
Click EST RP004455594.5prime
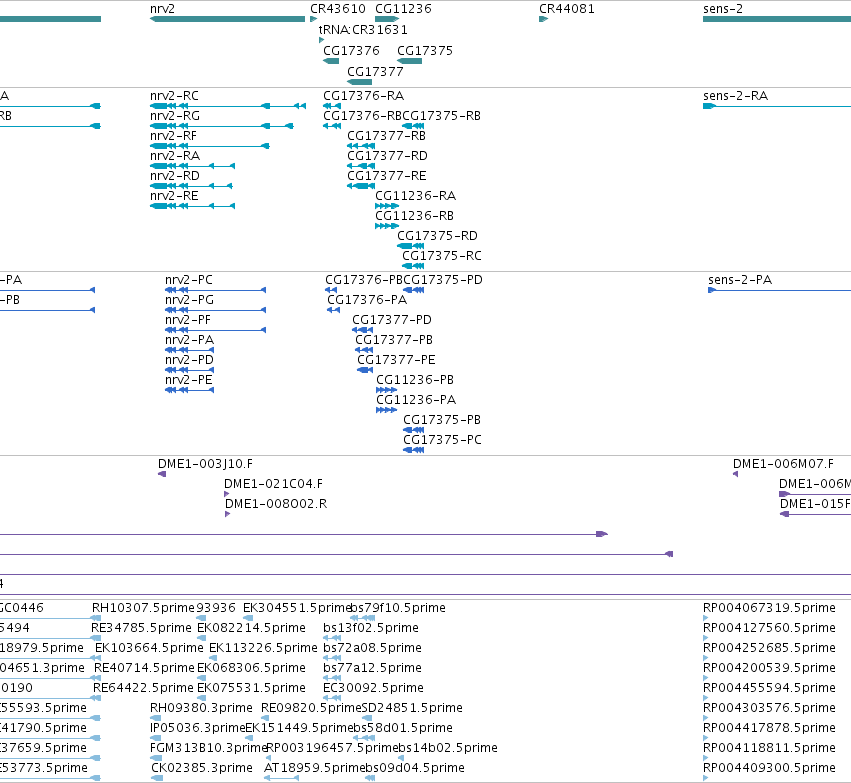pyautogui.click(x=769, y=689)
